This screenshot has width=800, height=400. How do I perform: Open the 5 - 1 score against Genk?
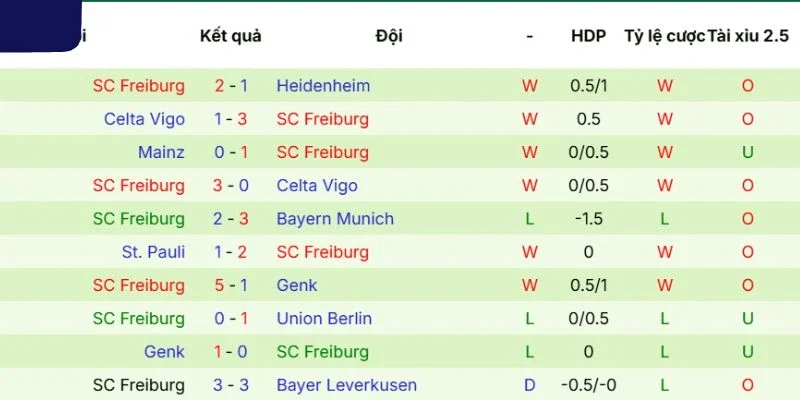231,285
